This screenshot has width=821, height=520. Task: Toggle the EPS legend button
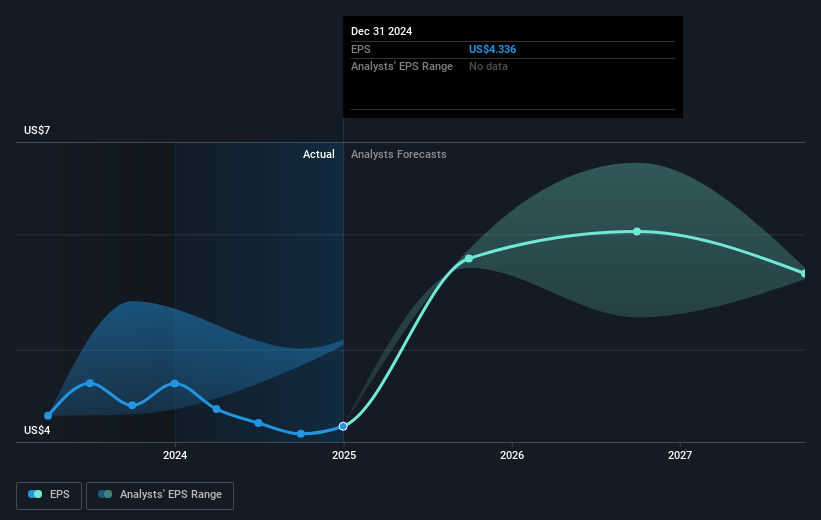point(49,495)
